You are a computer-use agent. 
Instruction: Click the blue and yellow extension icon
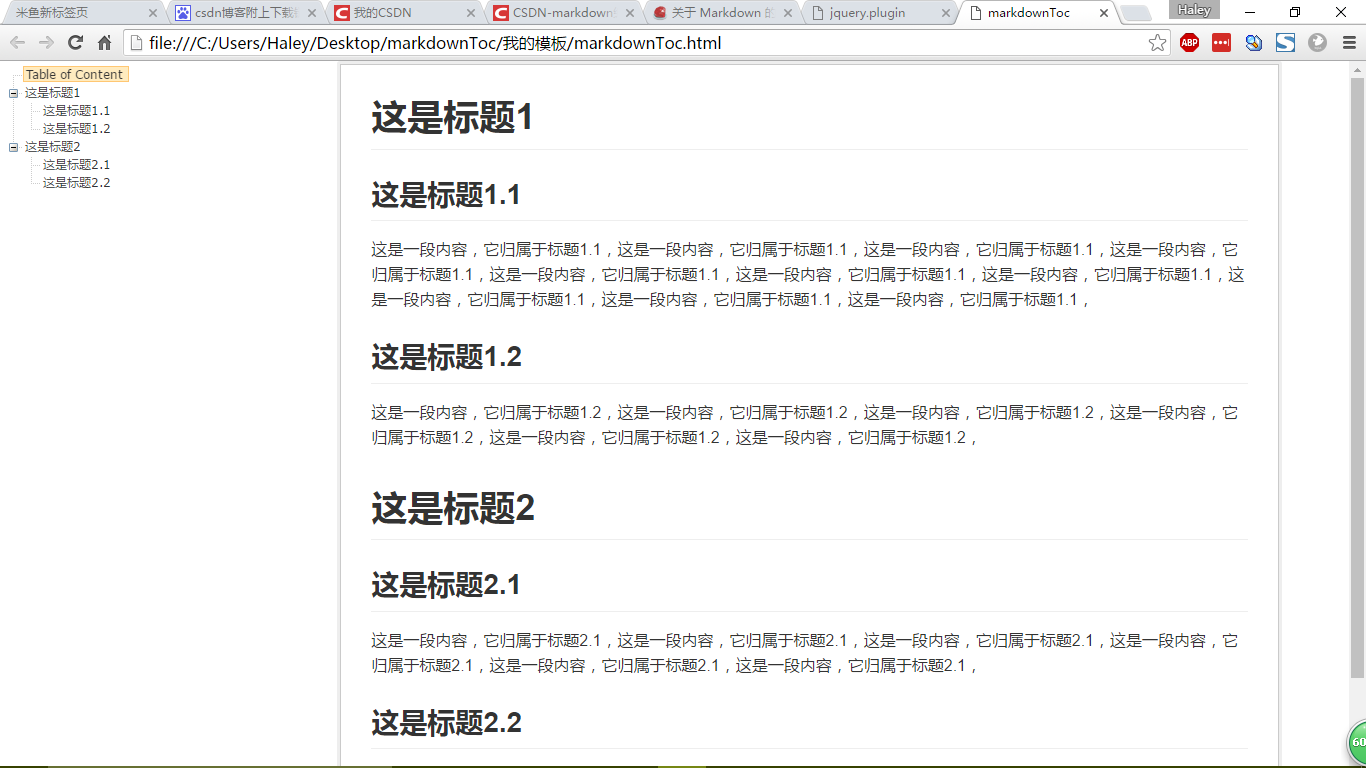1253,43
